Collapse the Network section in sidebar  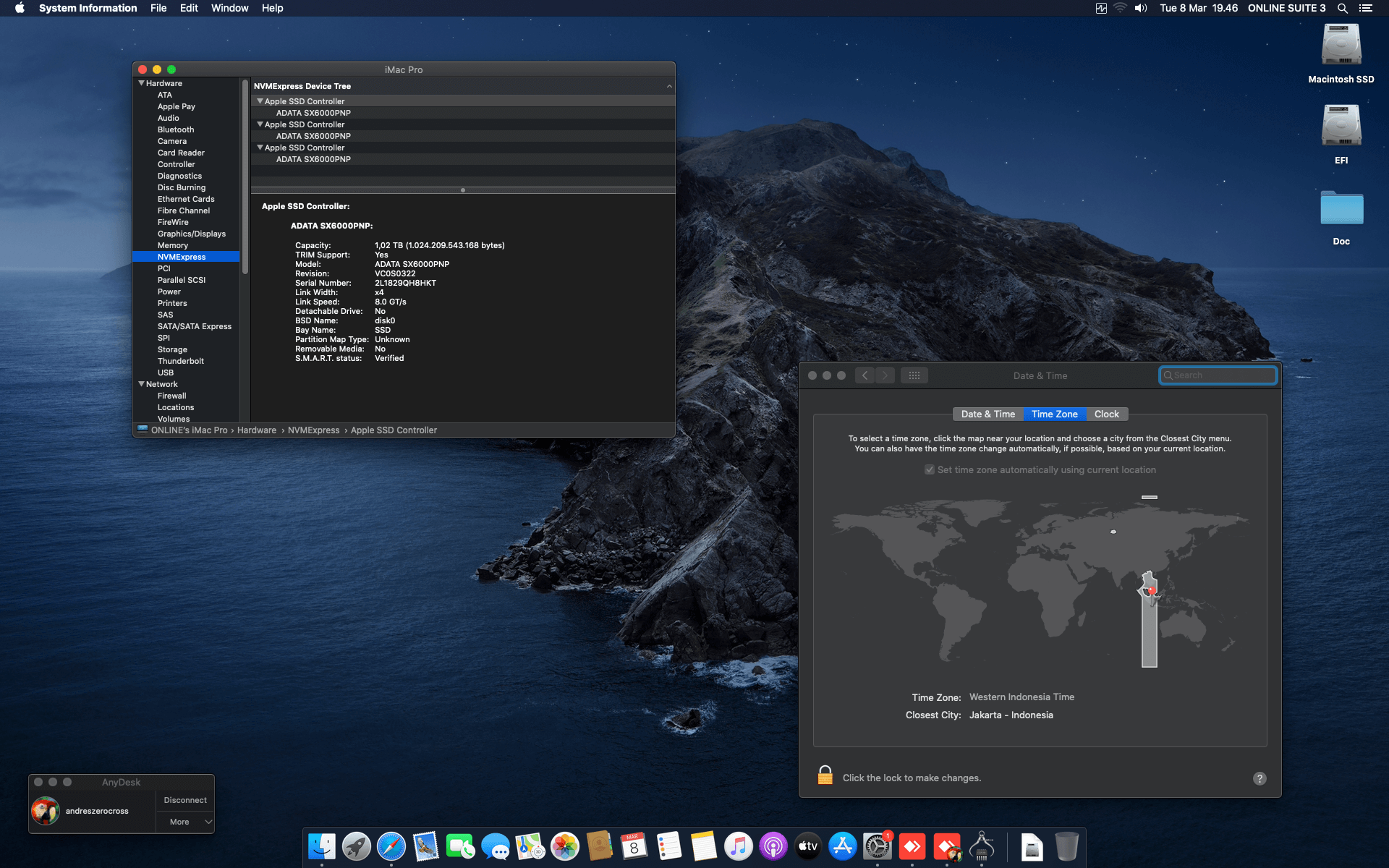[142, 384]
